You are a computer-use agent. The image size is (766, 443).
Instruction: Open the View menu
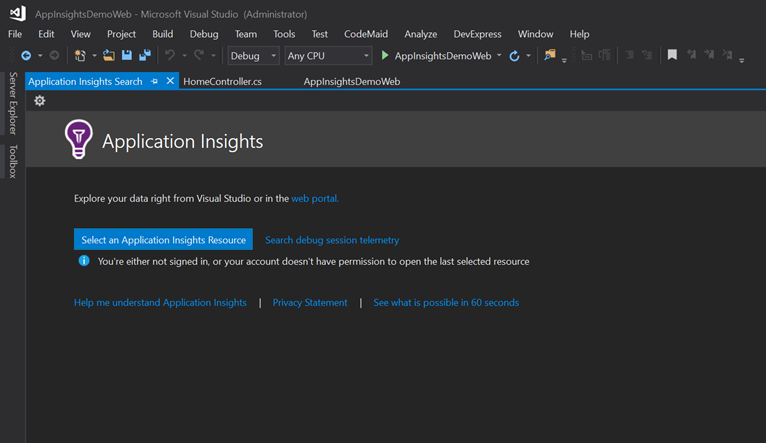point(80,34)
